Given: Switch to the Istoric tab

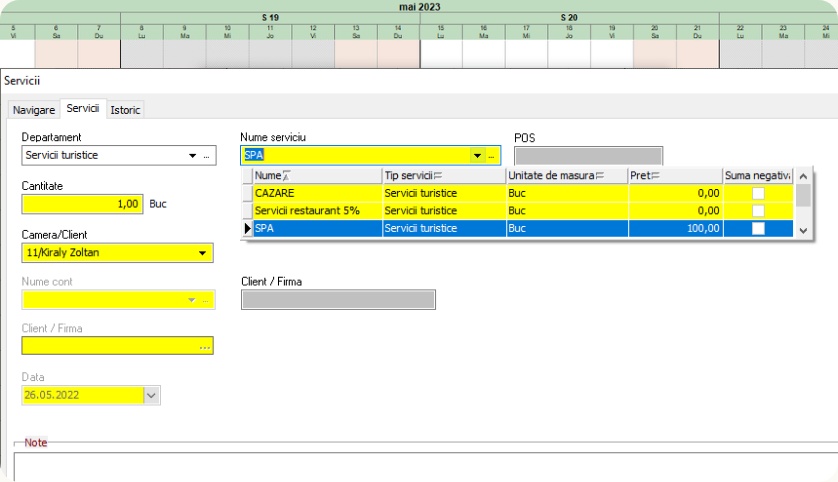Looking at the screenshot, I should click(x=125, y=110).
